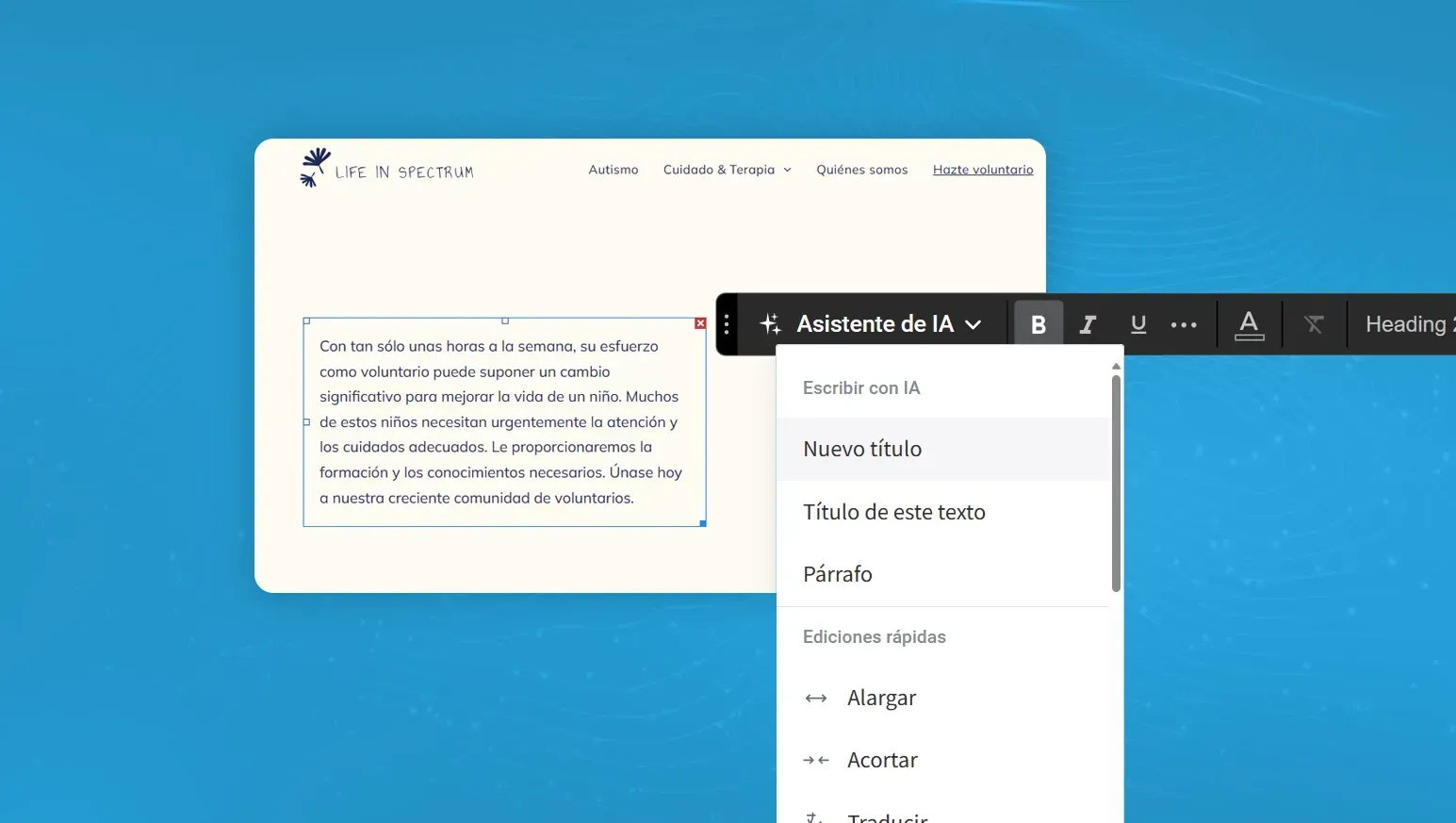This screenshot has height=823, width=1456.
Task: Click the Escribir con IA section label
Action: coord(861,388)
